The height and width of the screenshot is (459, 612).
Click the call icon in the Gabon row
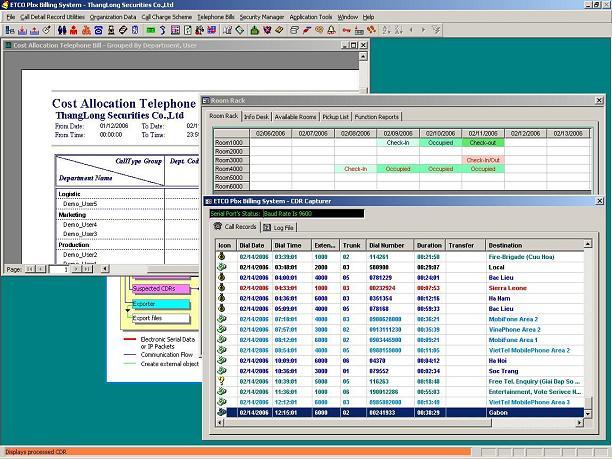pos(224,411)
